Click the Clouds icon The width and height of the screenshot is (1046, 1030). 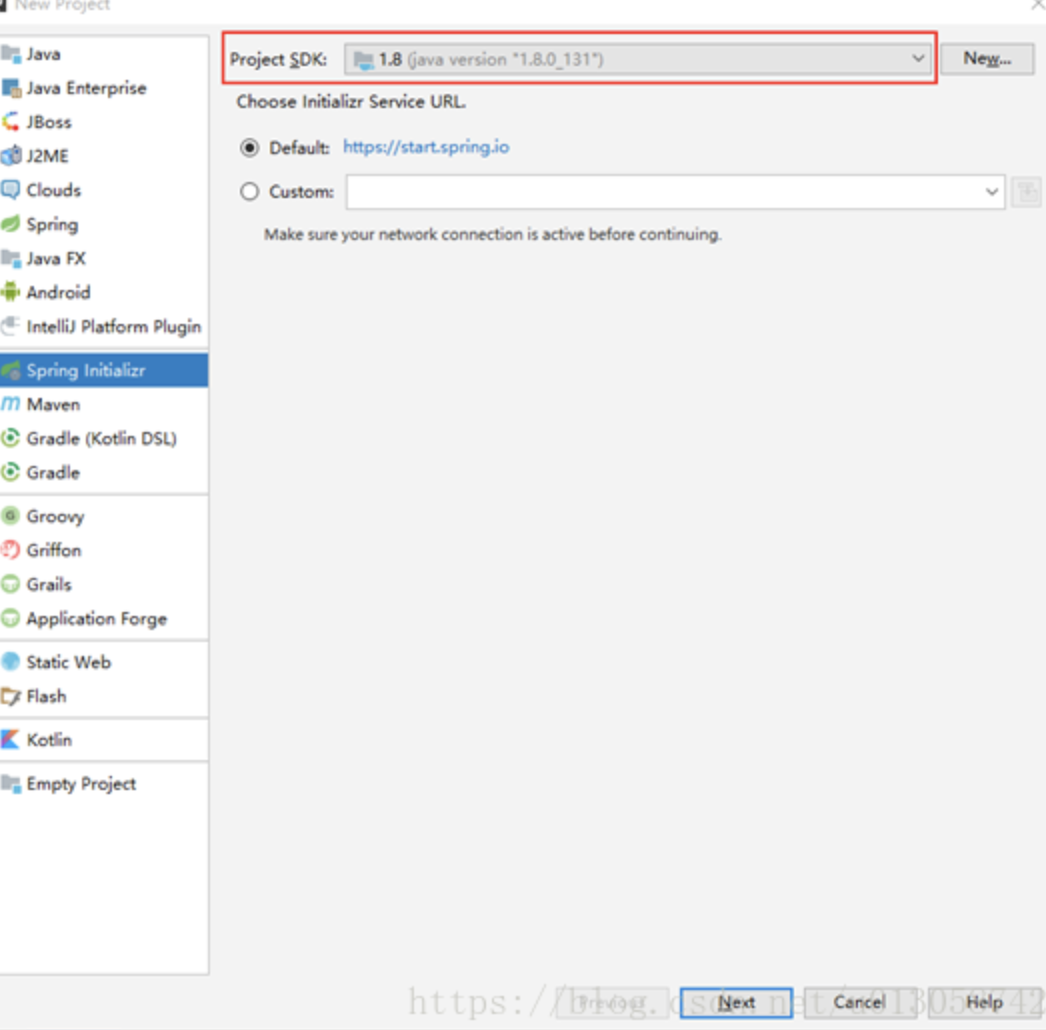click(10, 190)
